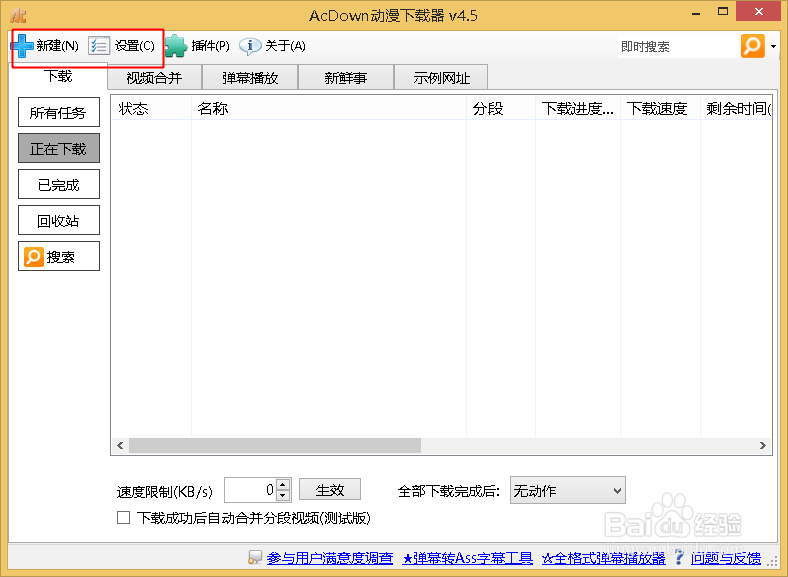The width and height of the screenshot is (788, 577).
Task: Click the 生效 apply button
Action: point(330,490)
